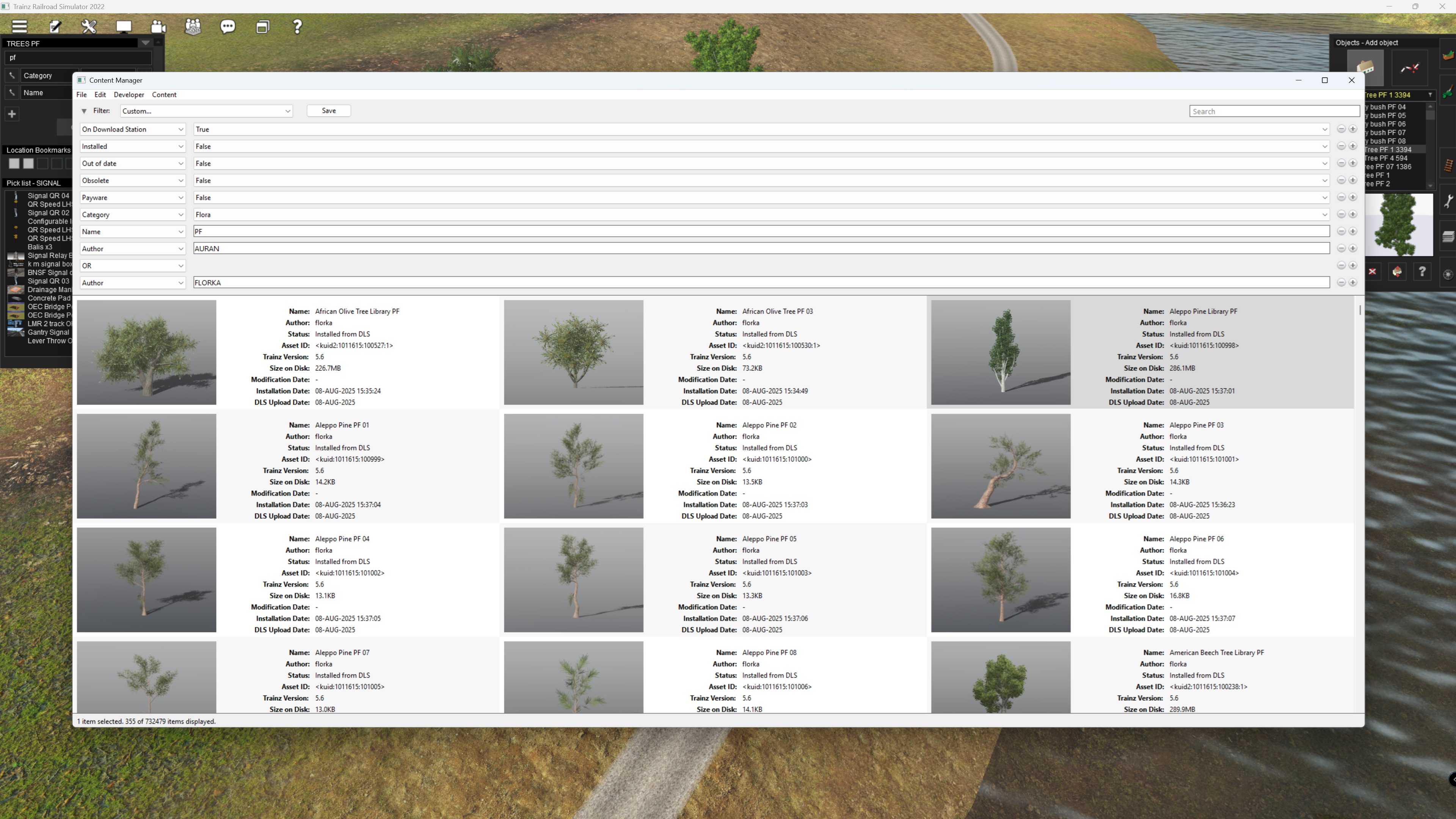Open the question mark help icon in toolbar

[297, 27]
